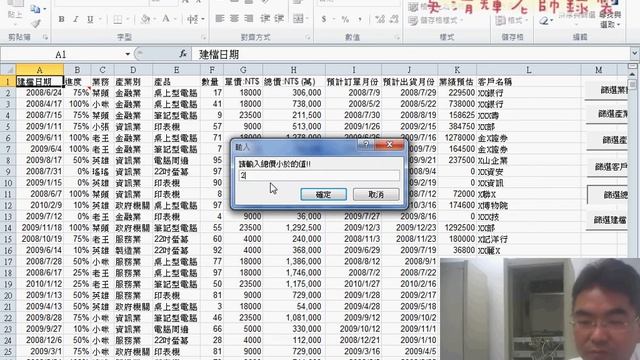Click the Borders icon in the font group
Screen dimensions: 640x360
coord(118,19)
